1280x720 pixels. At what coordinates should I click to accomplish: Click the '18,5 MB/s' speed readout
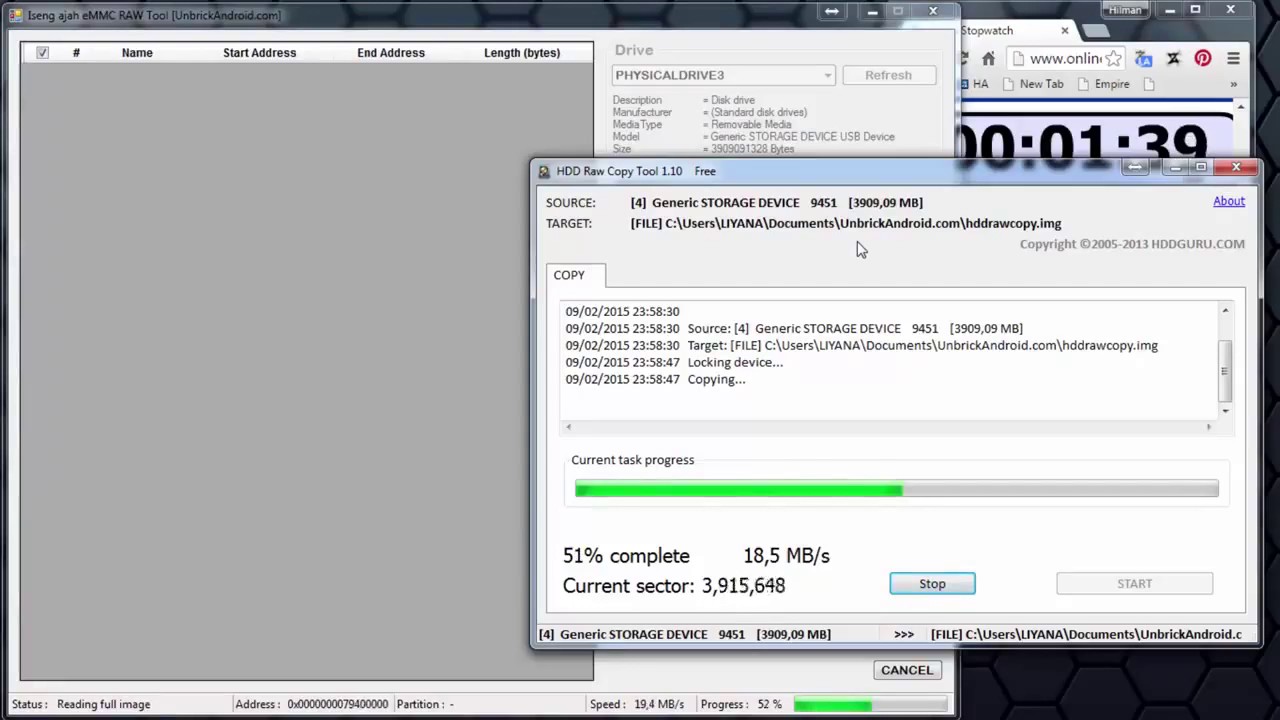point(786,556)
